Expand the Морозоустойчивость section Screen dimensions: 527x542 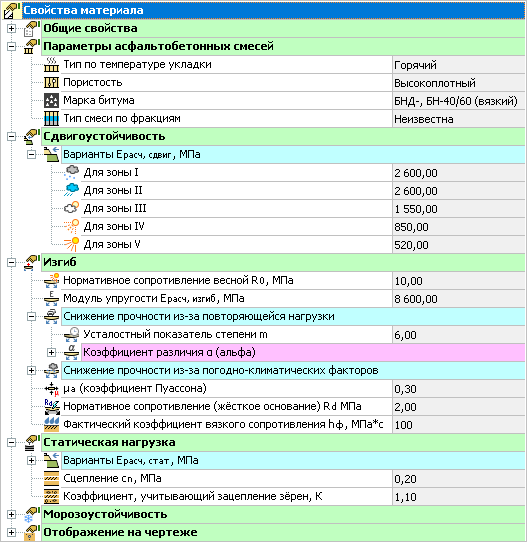pyautogui.click(x=11, y=515)
